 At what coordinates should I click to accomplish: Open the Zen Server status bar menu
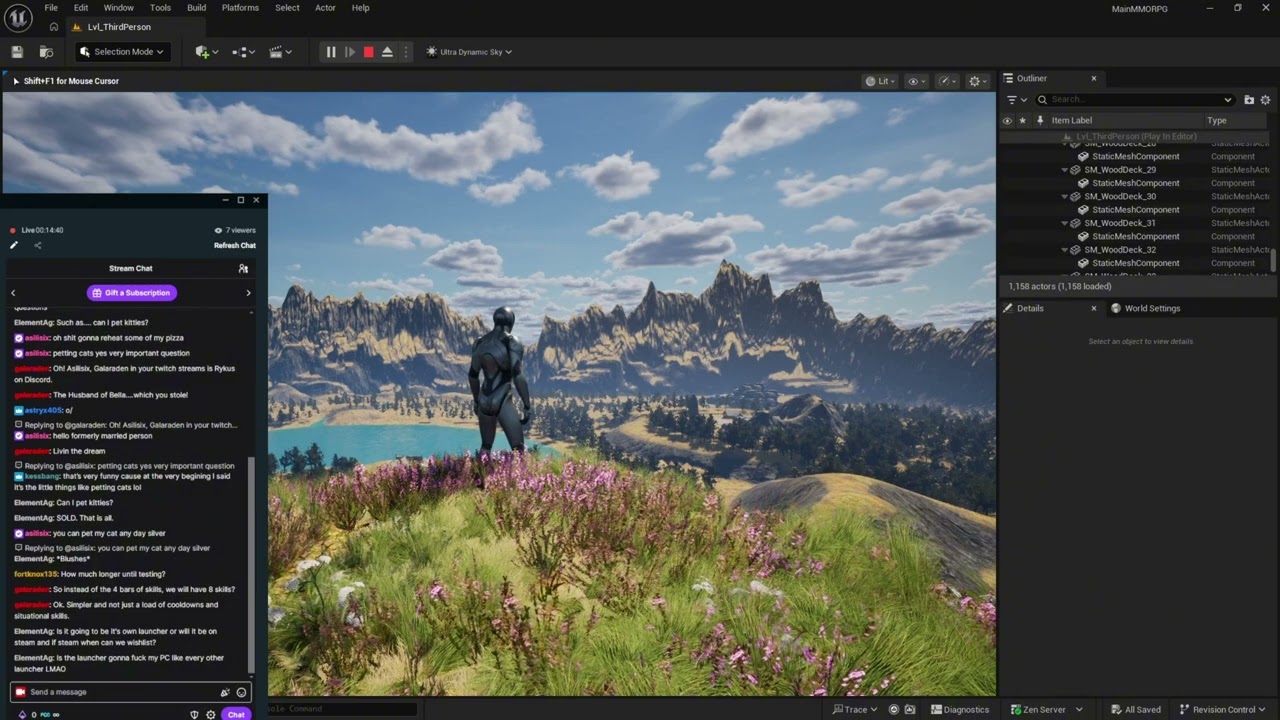1046,710
